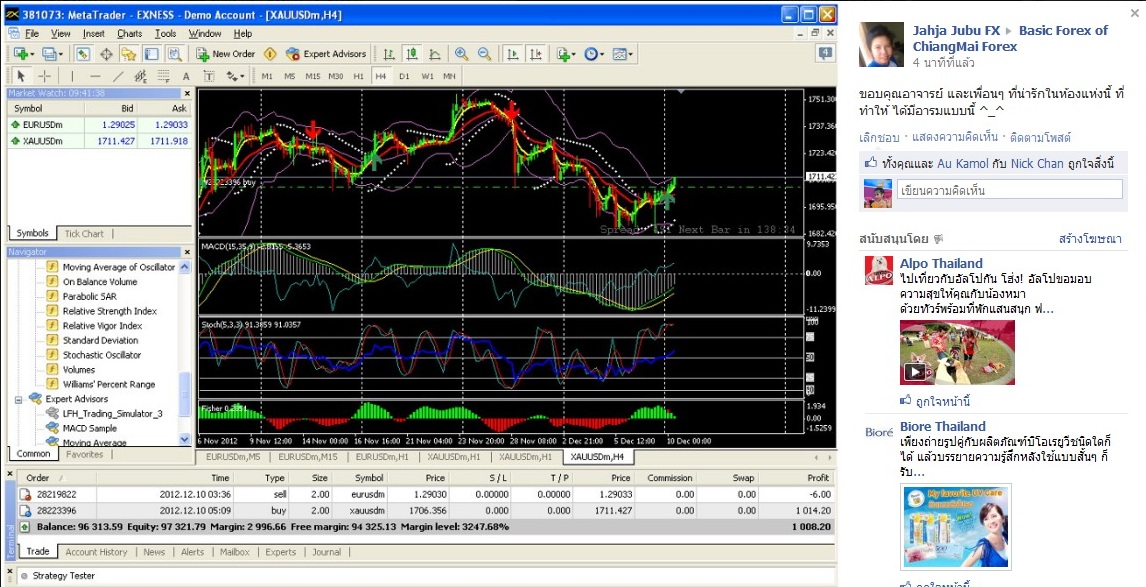The width and height of the screenshot is (1146, 587).
Task: Open the Journal terminal tab
Action: (327, 552)
